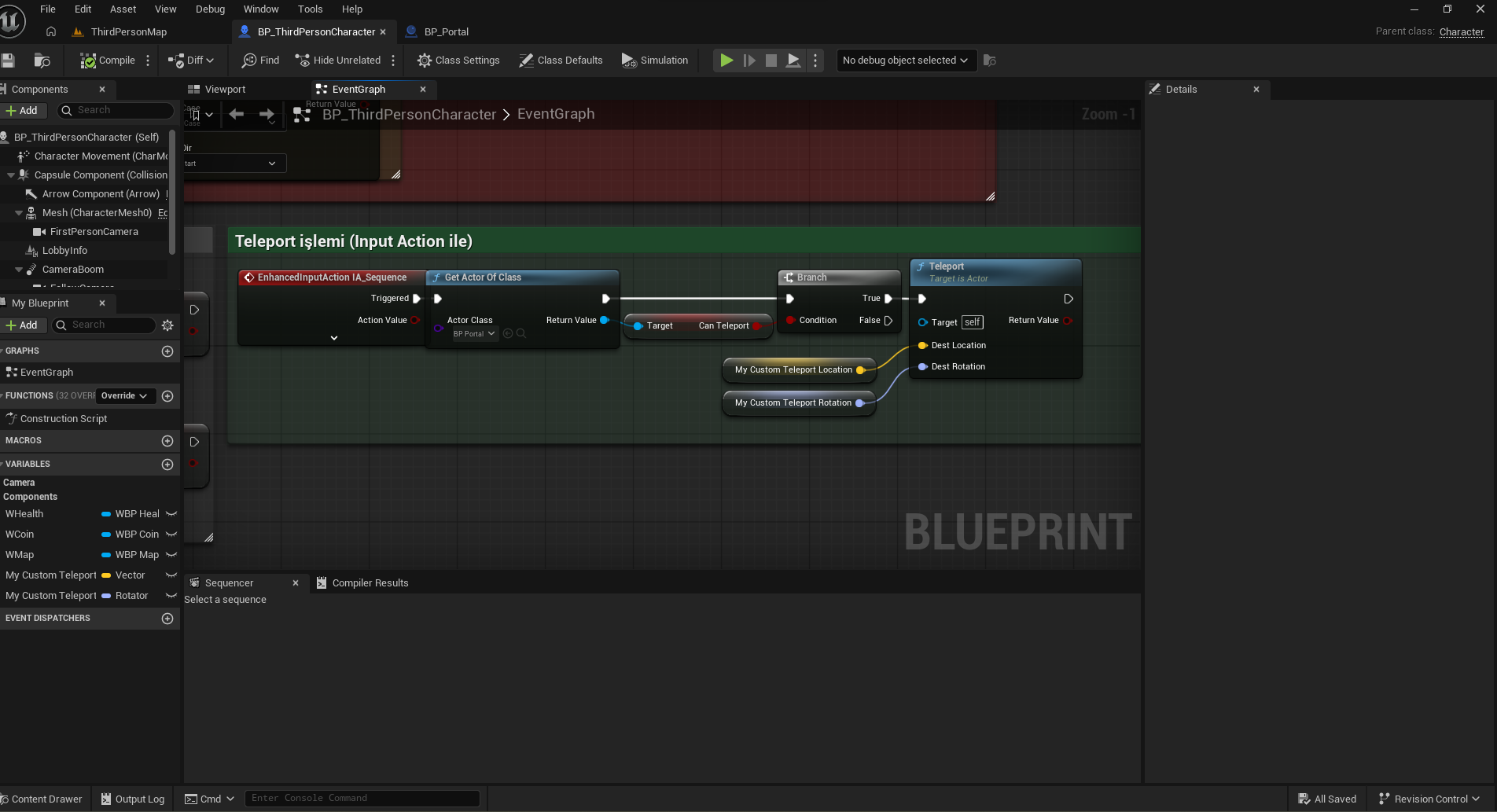This screenshot has height=812, width=1497.
Task: Click the stop playback button
Action: point(771,61)
